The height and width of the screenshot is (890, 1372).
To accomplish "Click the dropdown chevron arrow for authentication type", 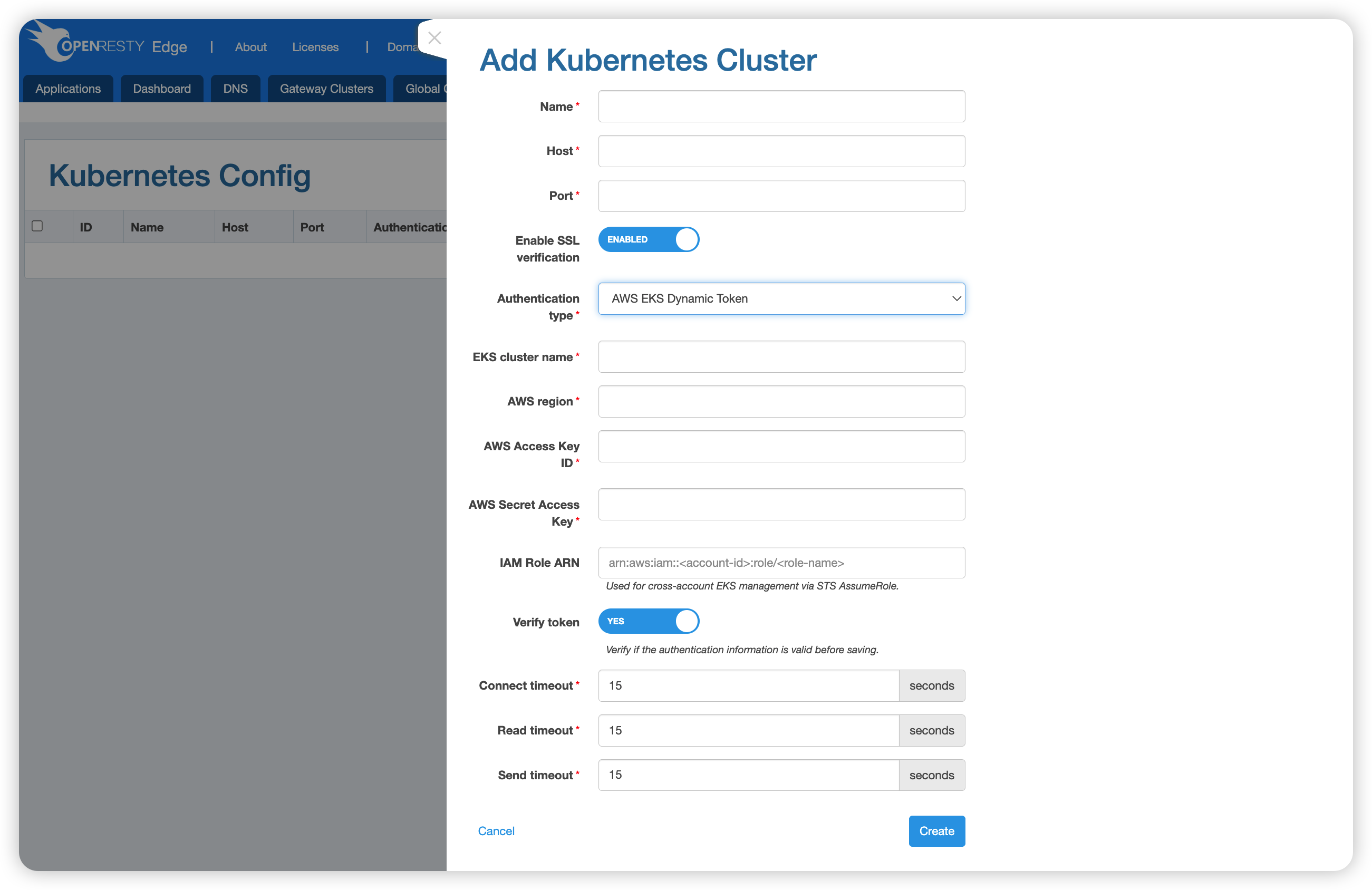I will (x=956, y=298).
